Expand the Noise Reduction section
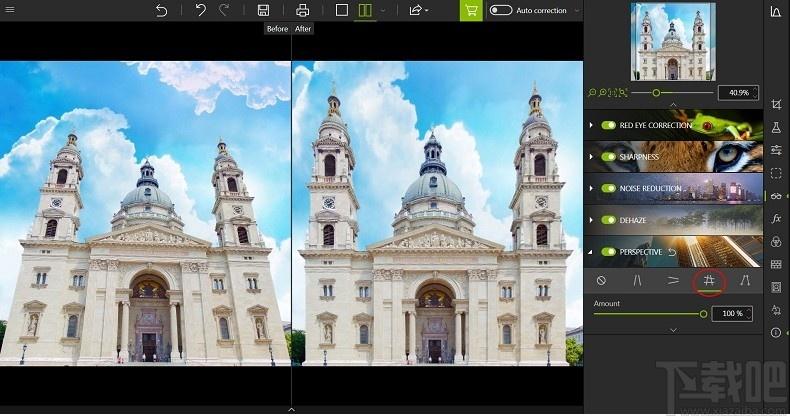This screenshot has width=790, height=416. pyautogui.click(x=593, y=189)
